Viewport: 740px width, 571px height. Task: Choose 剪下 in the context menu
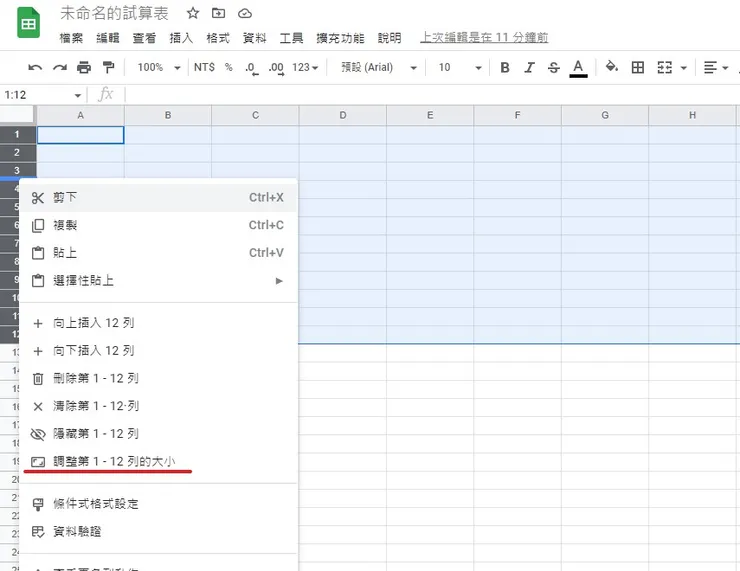tap(159, 198)
